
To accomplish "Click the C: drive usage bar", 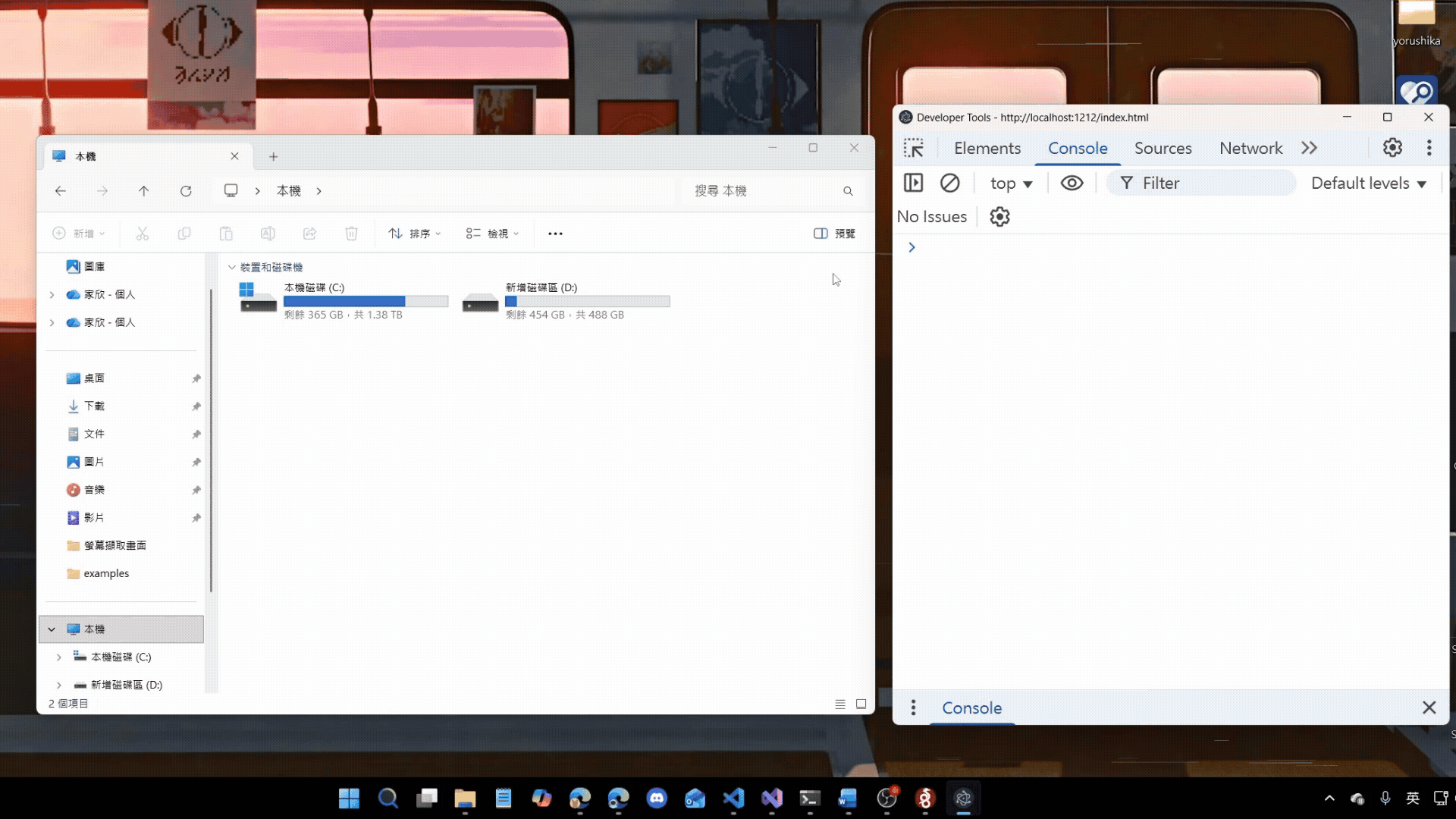I will [x=366, y=301].
